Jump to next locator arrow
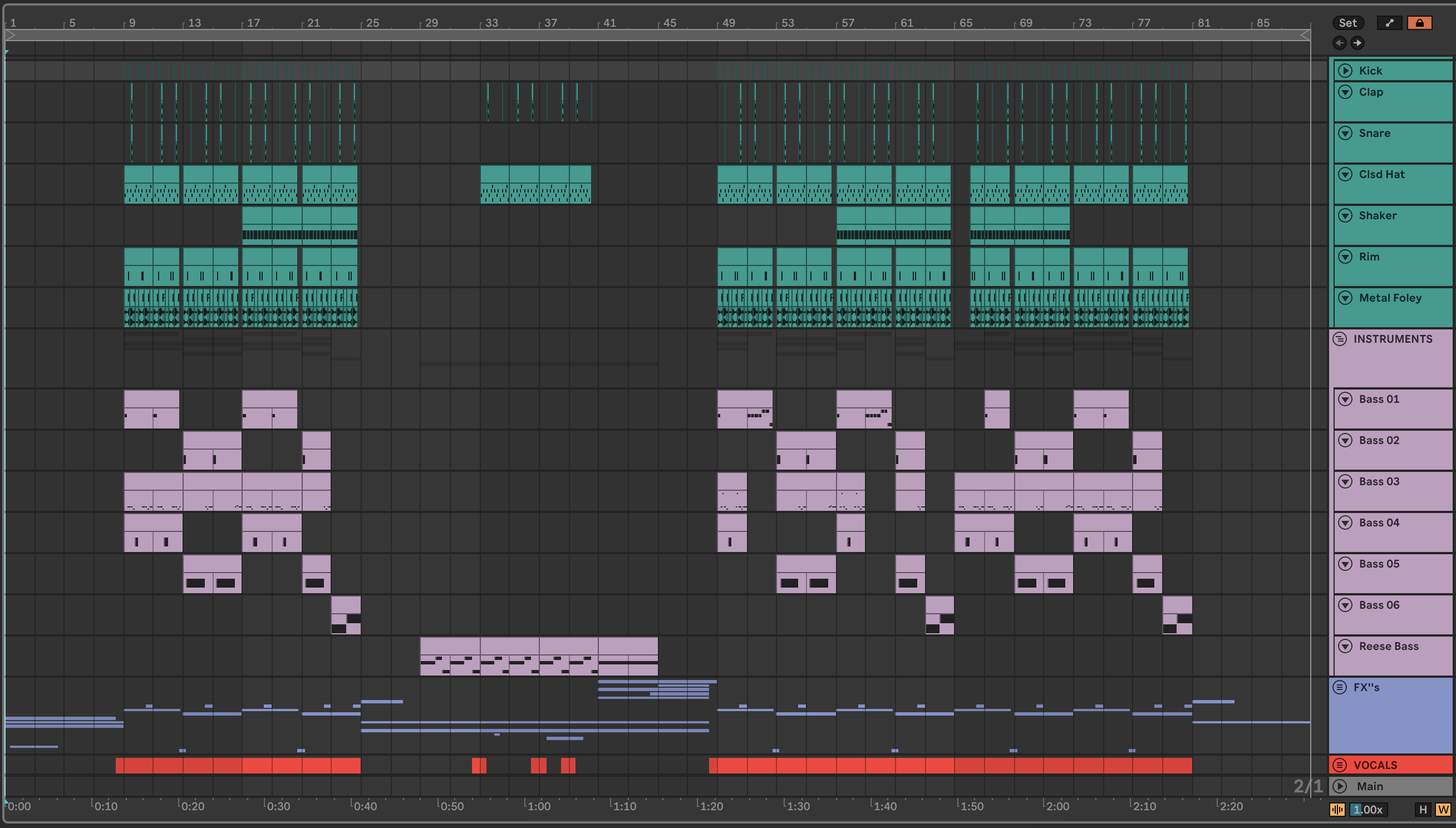 (x=1357, y=43)
